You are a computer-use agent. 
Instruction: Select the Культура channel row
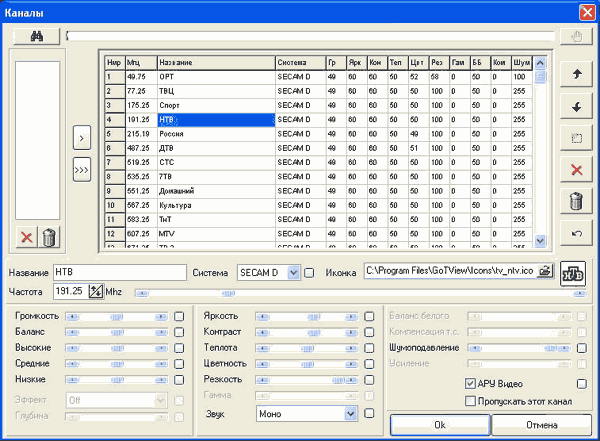[318, 205]
